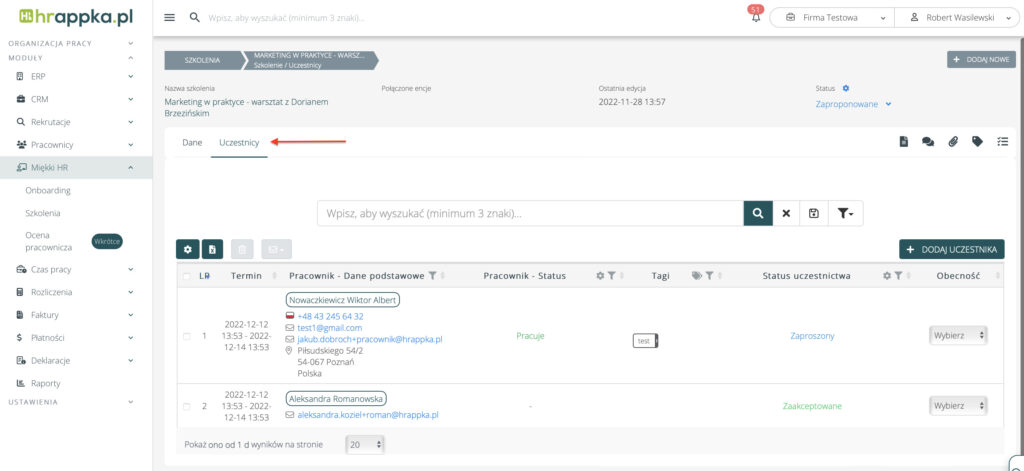This screenshot has height=471, width=1024.
Task: Open Szkolenia in the sidebar menu
Action: [x=43, y=213]
